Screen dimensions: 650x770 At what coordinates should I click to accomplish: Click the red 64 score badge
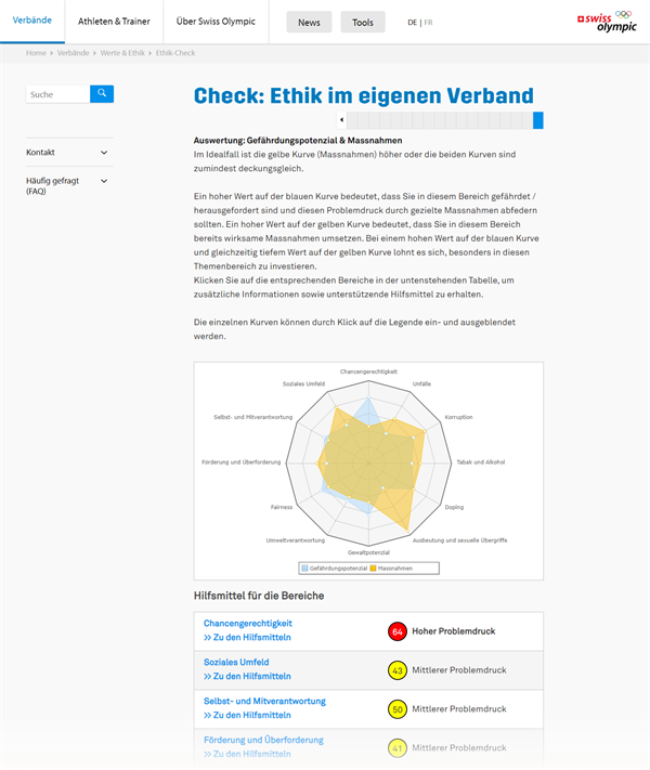397,632
